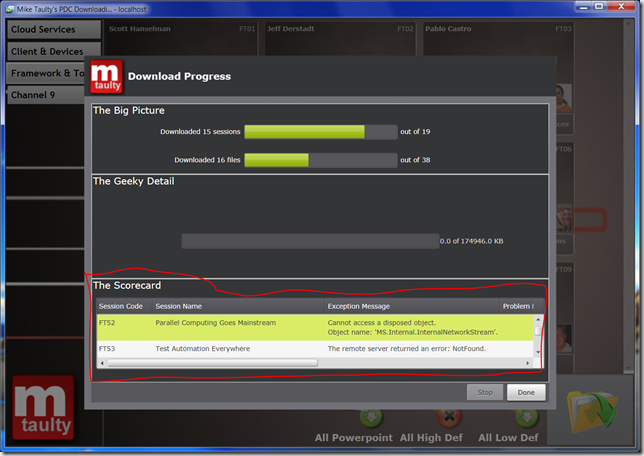
Task: Click scorecard horizontal scrollbar right arrow
Action: tap(528, 363)
